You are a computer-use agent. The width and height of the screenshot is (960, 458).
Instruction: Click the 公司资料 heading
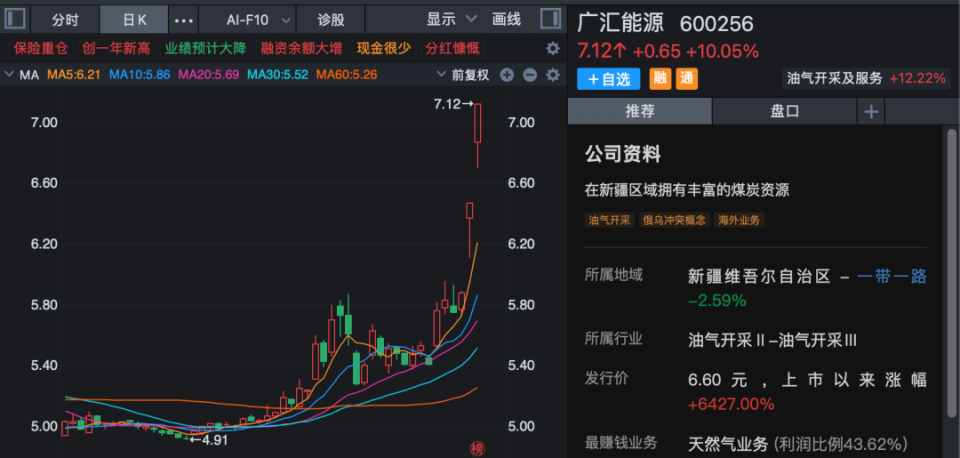tap(623, 154)
